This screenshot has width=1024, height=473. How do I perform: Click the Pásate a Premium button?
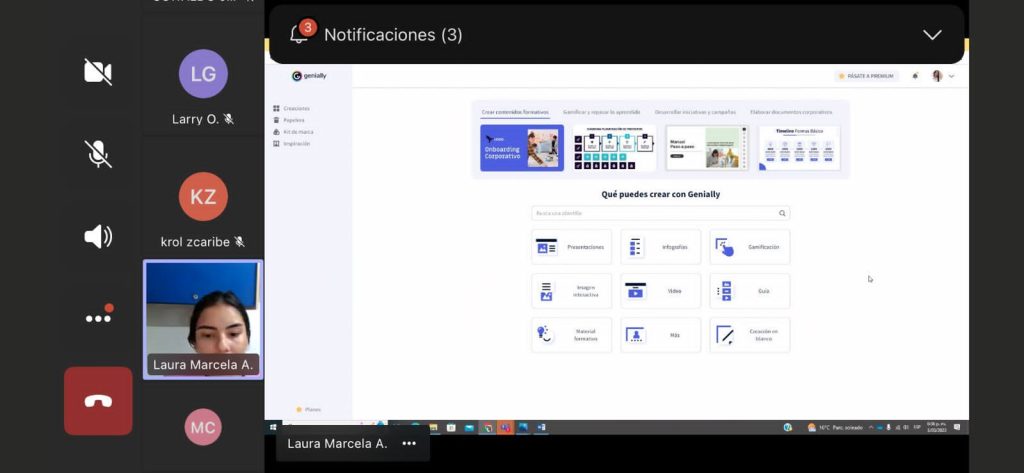[x=867, y=76]
